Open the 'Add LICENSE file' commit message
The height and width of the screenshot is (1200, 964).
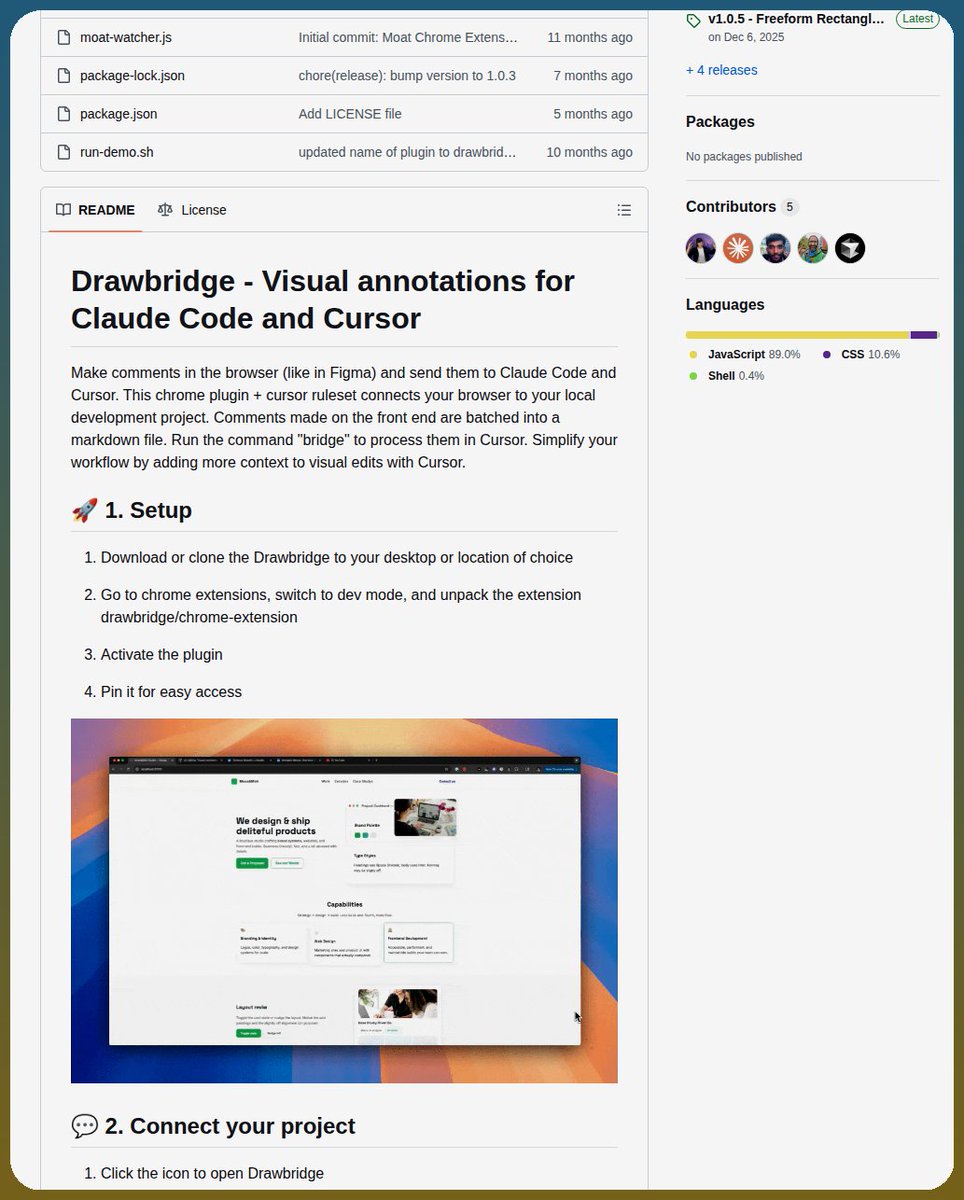[350, 113]
